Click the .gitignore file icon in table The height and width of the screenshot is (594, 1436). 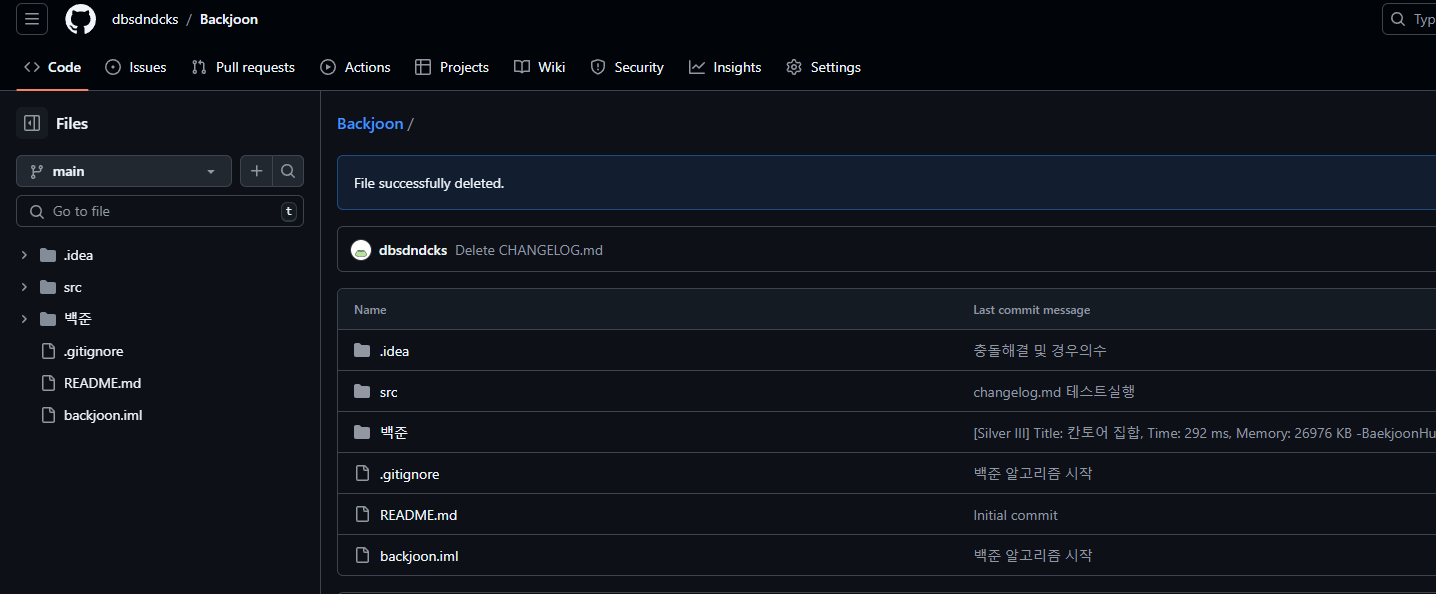362,474
